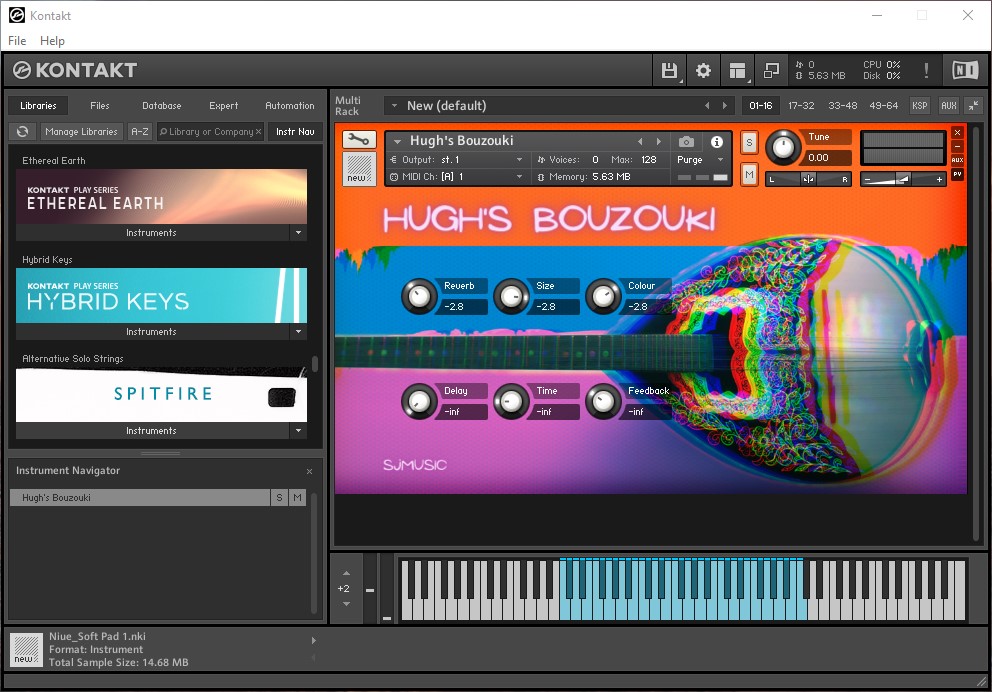
Task: Switch to the Automation tab
Action: point(290,106)
